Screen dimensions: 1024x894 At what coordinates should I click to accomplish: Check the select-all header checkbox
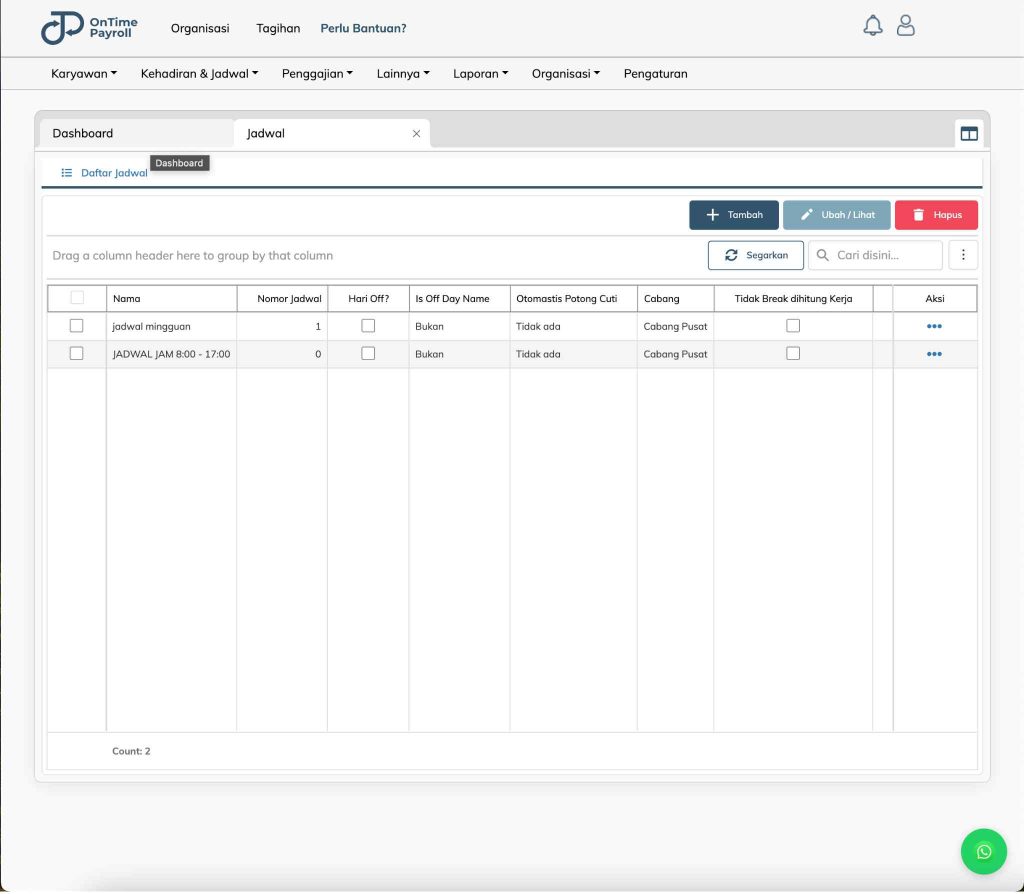[77, 298]
